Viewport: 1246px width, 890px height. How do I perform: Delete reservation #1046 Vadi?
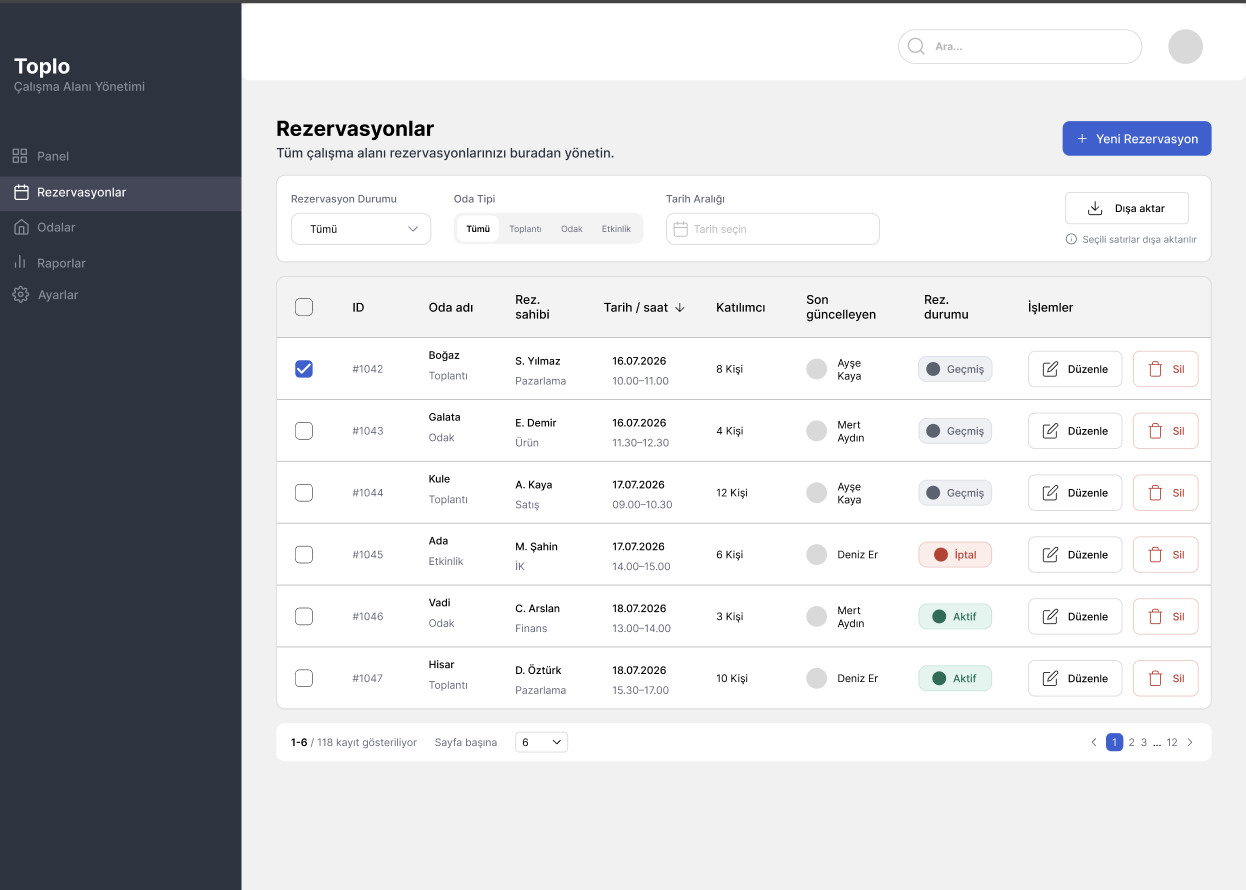(x=1165, y=616)
